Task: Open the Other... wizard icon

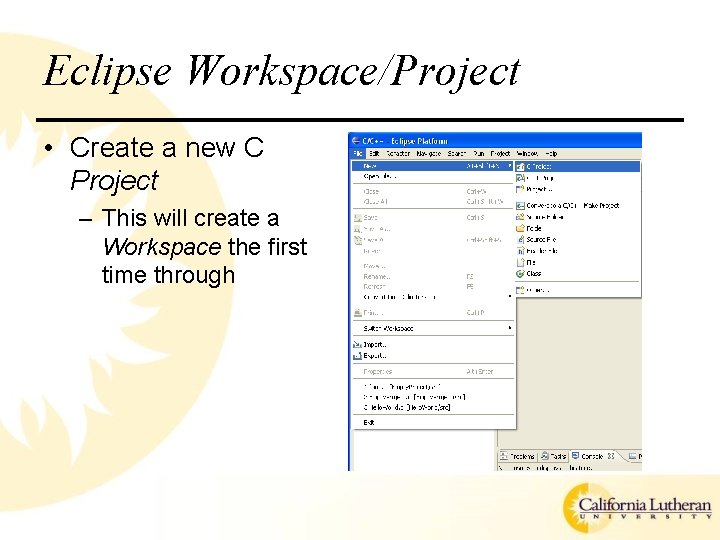Action: point(520,290)
